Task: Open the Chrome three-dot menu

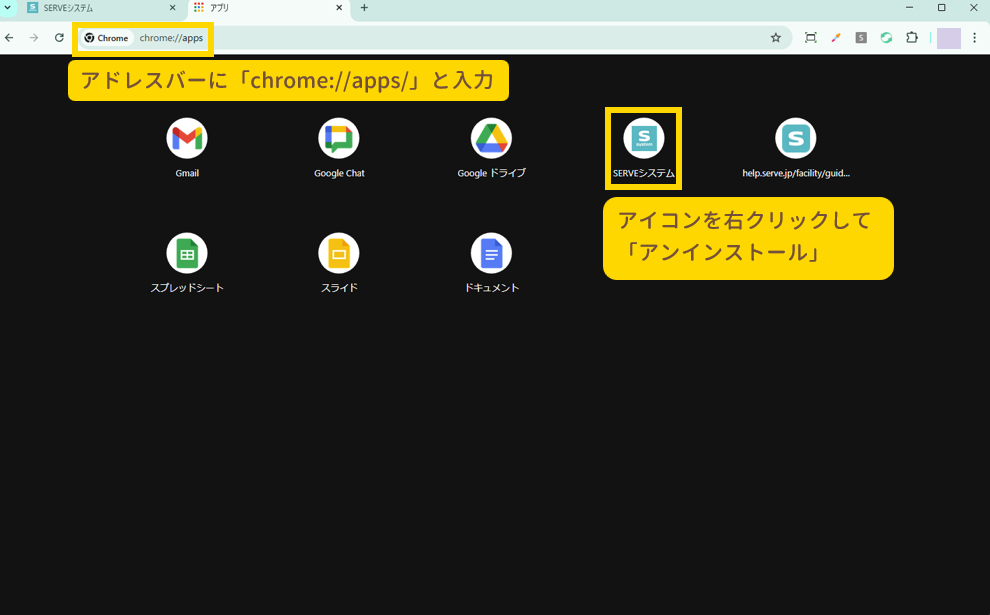Action: point(974,38)
